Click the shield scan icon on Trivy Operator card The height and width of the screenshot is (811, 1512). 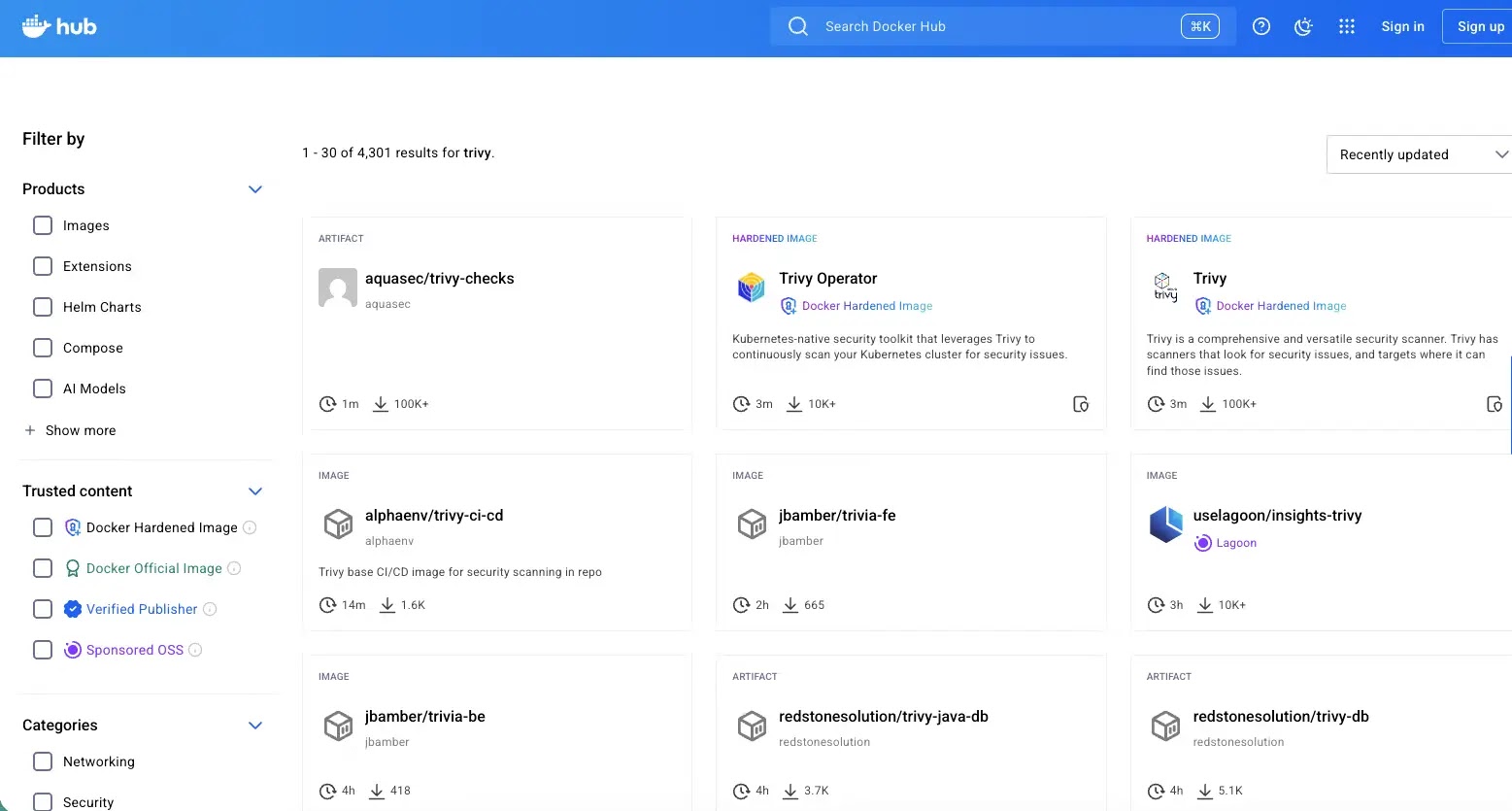pyautogui.click(x=1081, y=403)
